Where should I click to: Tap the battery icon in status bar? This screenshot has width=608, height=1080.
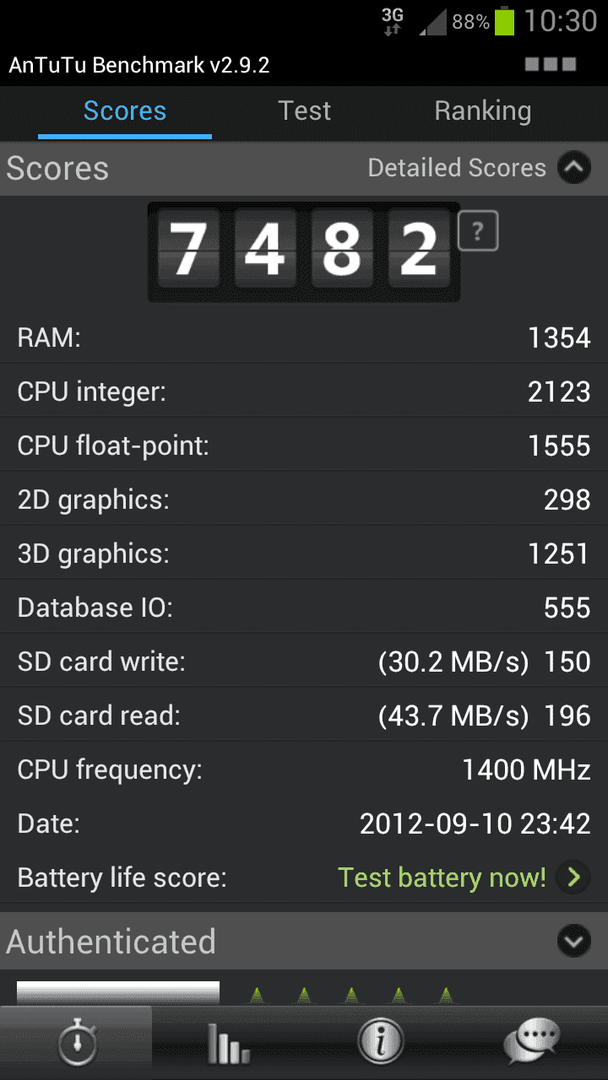[x=504, y=21]
